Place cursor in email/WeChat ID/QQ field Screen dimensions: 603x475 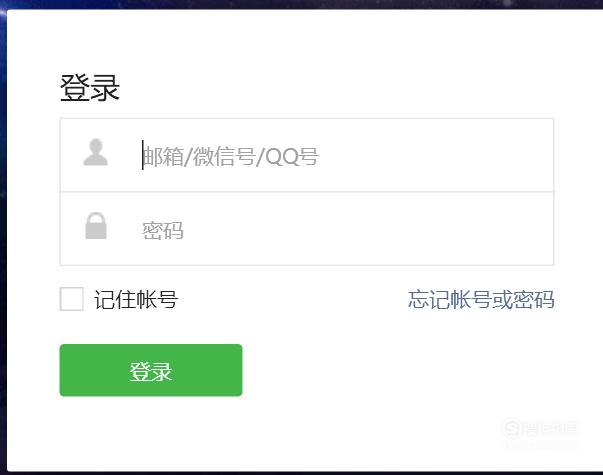click(307, 155)
